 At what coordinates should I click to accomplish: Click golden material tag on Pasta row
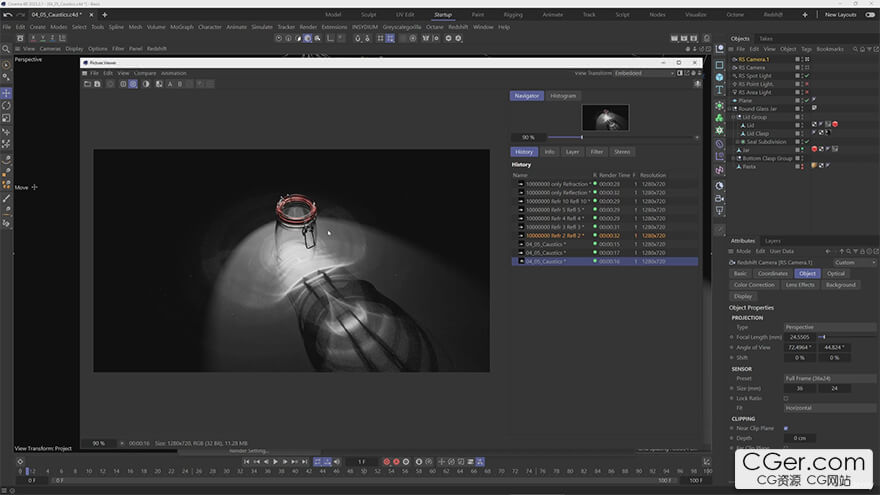click(814, 166)
